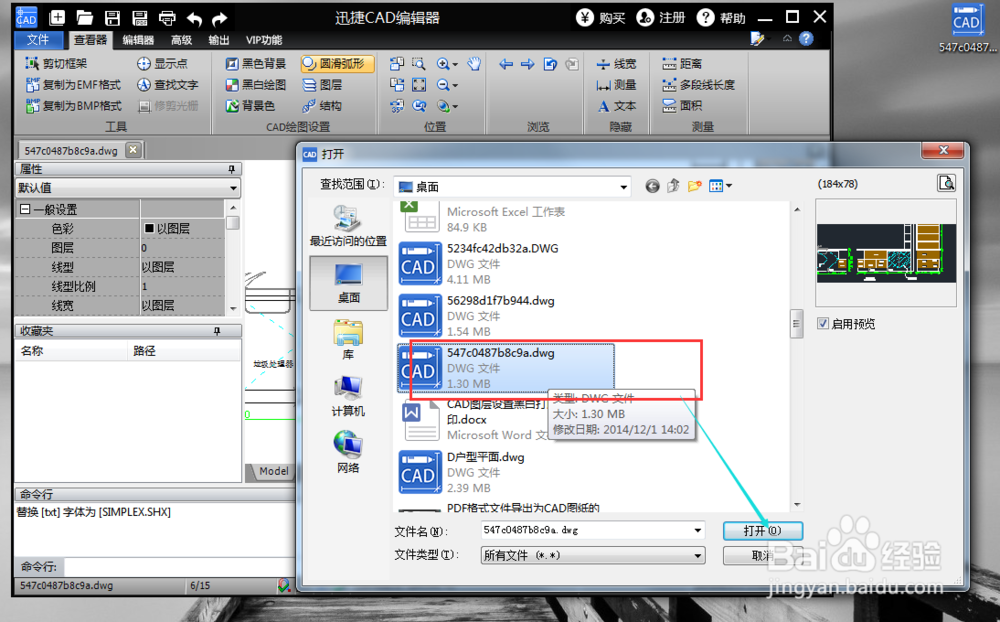This screenshot has height=622, width=1000.
Task: Click the Save disk icon in title bar
Action: (112, 18)
